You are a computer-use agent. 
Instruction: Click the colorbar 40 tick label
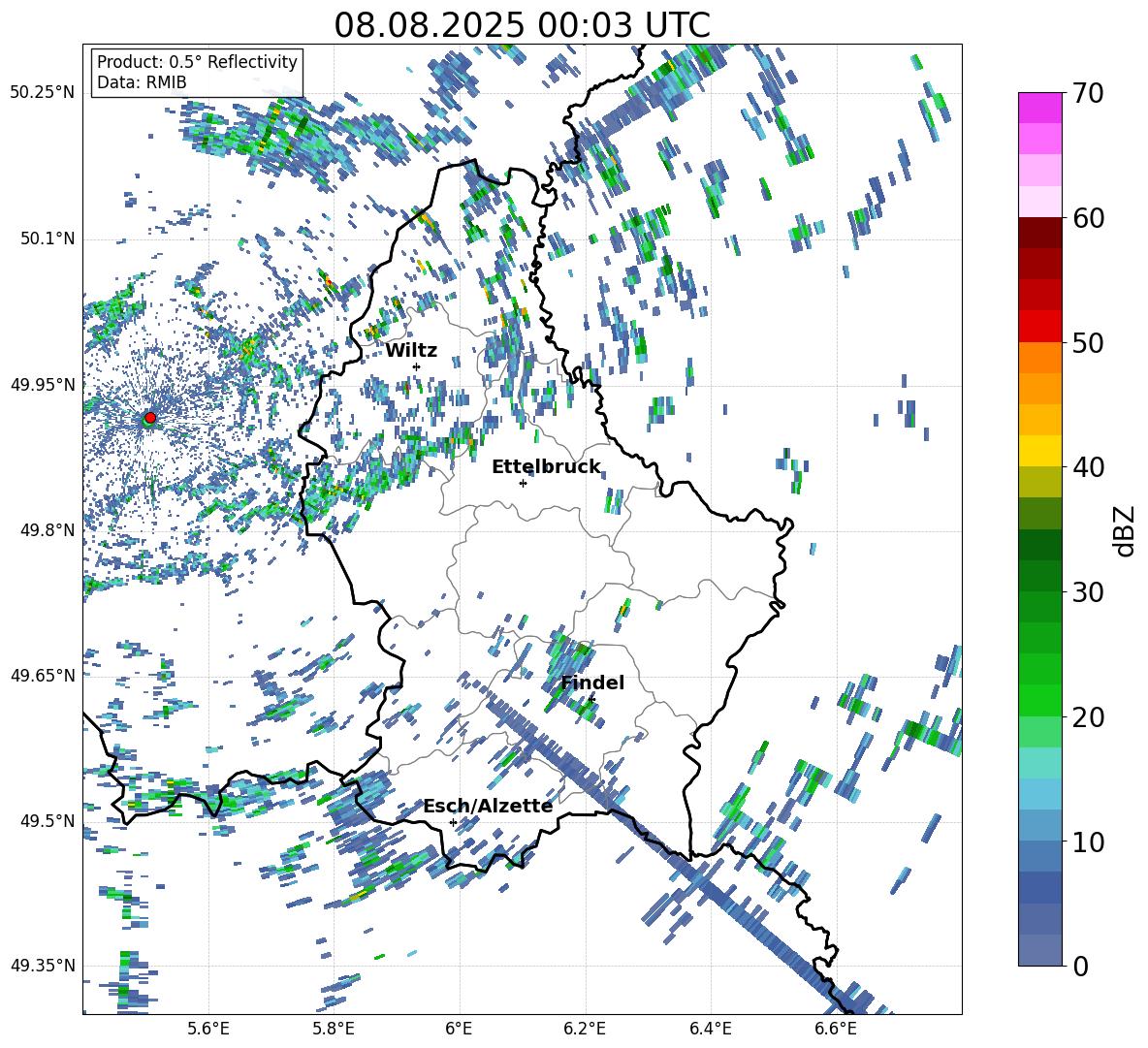[x=1088, y=467]
